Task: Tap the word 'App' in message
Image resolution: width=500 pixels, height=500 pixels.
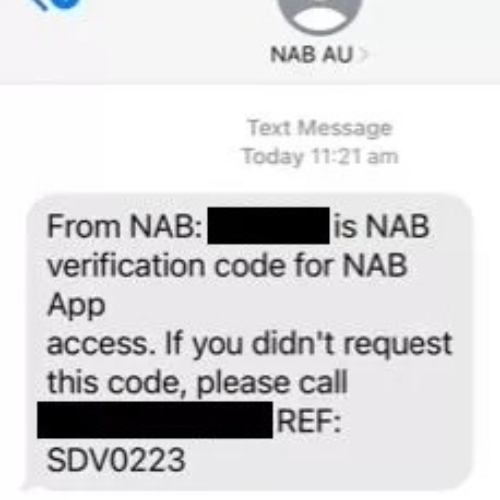Action: [x=76, y=306]
